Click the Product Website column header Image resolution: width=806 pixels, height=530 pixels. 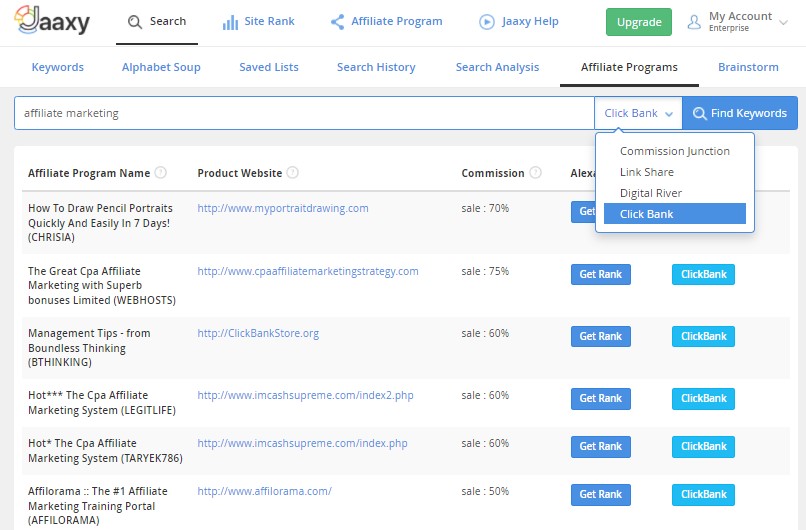[240, 173]
